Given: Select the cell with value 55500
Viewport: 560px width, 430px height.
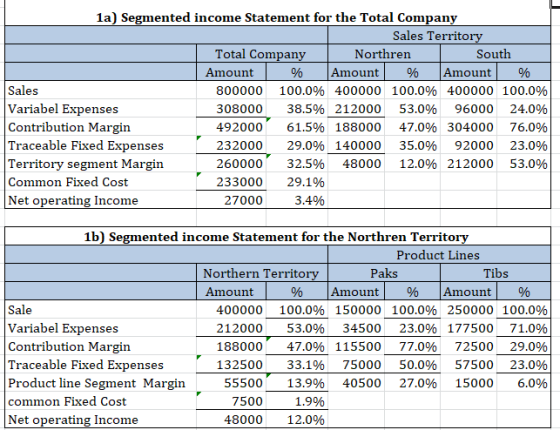Looking at the screenshot, I should [x=231, y=383].
